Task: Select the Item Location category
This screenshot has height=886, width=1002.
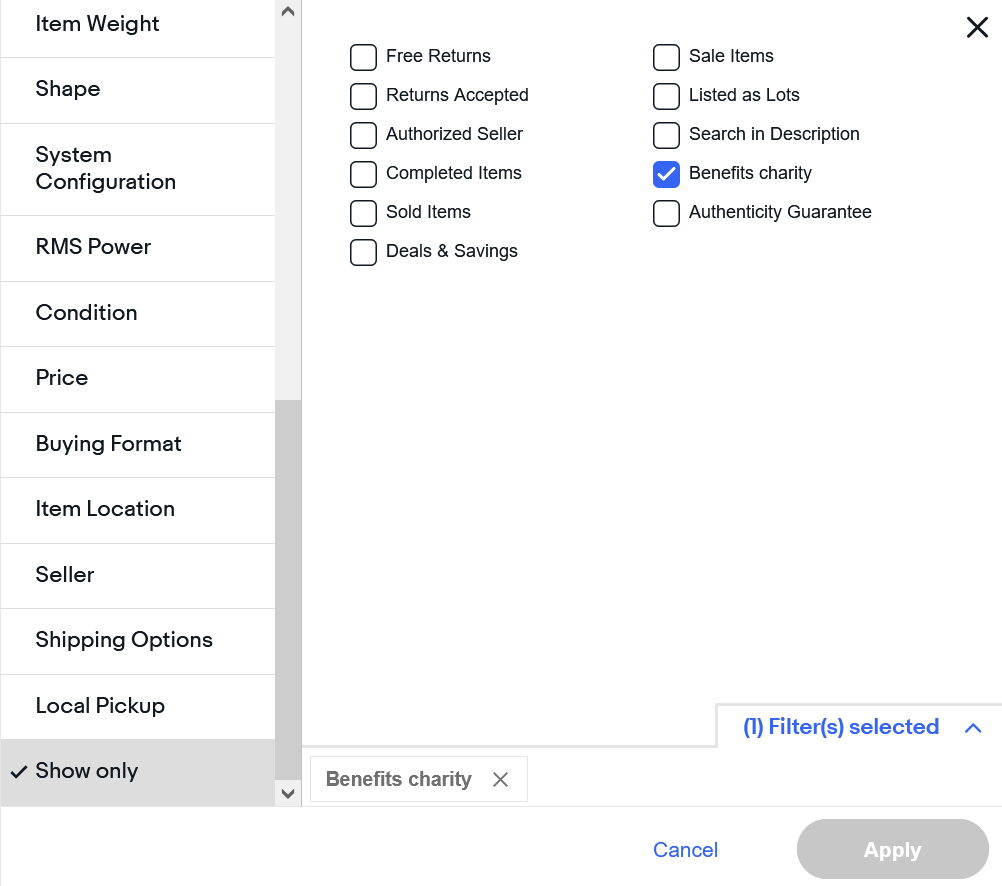Action: (x=105, y=509)
